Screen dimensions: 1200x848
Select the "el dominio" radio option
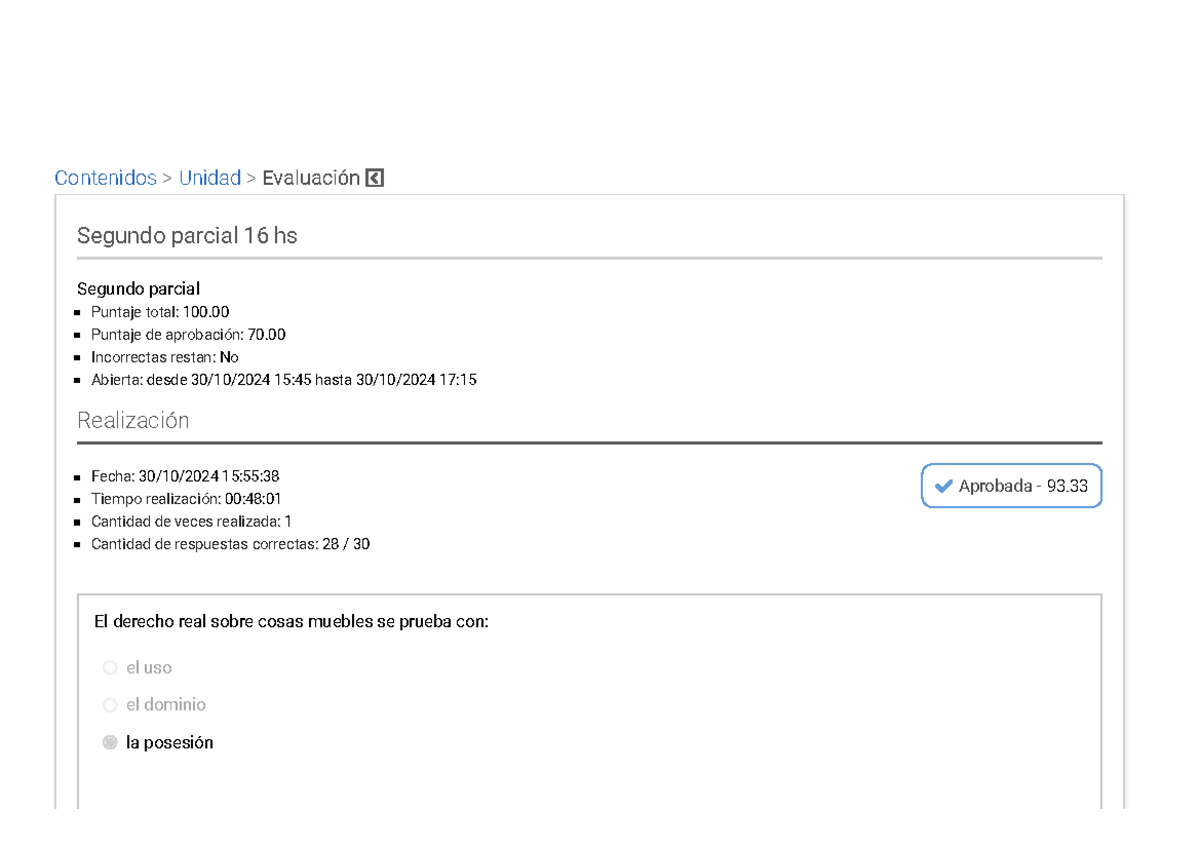tap(110, 705)
